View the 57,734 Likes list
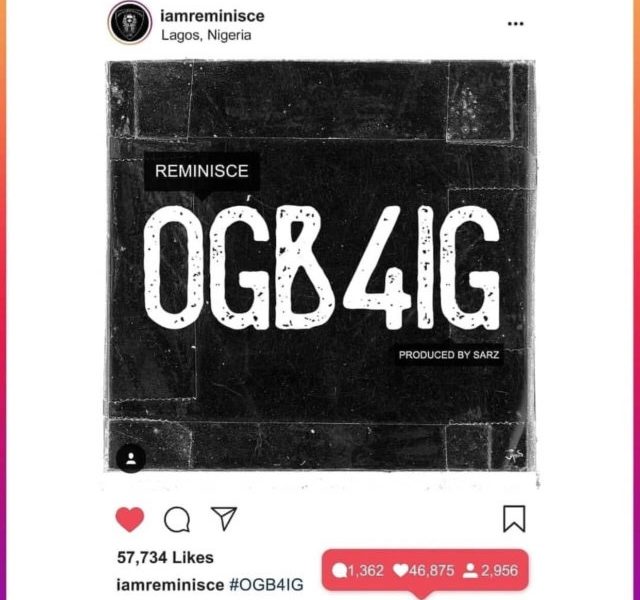 coord(165,558)
